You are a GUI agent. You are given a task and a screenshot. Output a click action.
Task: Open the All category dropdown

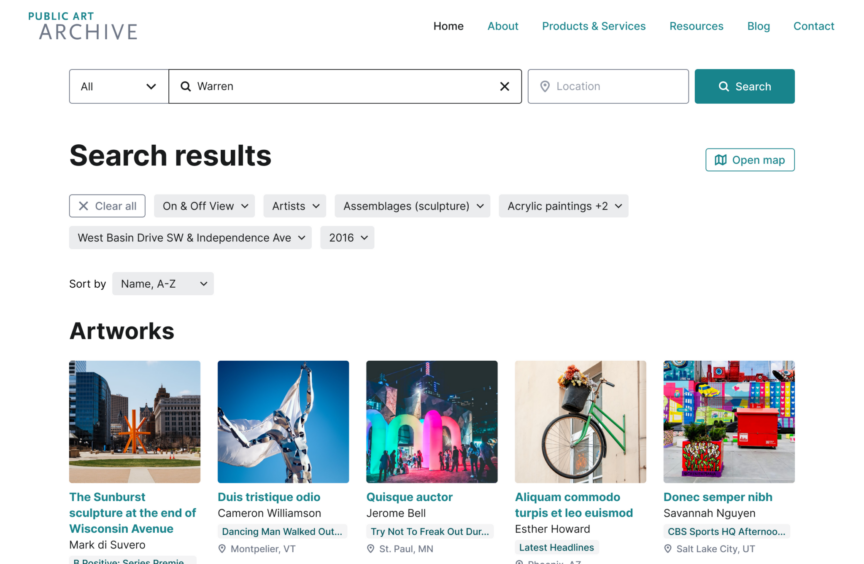point(118,87)
